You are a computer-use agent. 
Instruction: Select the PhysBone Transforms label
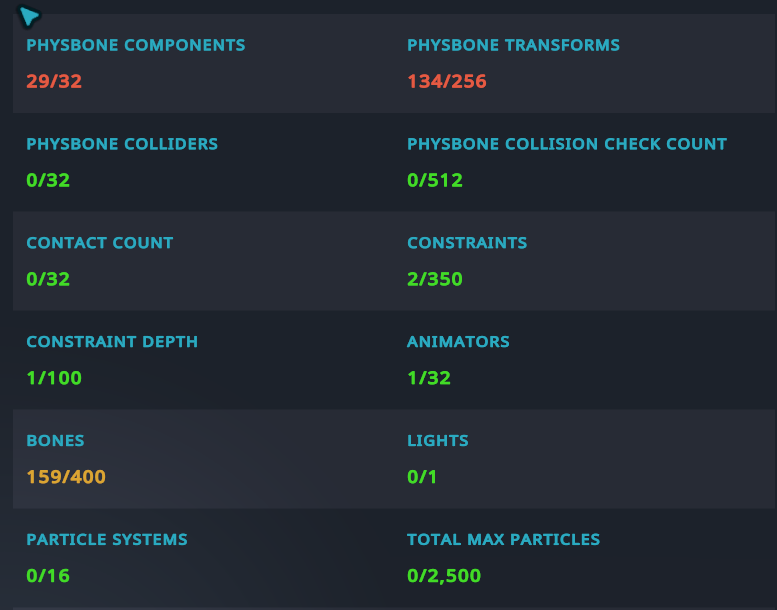(513, 45)
